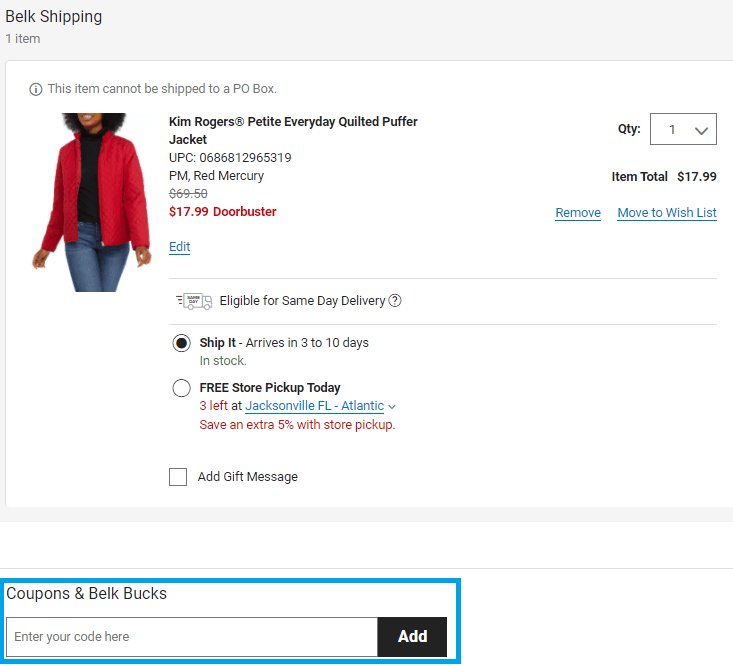
Task: Click the Belk Shipping heading
Action: point(54,16)
